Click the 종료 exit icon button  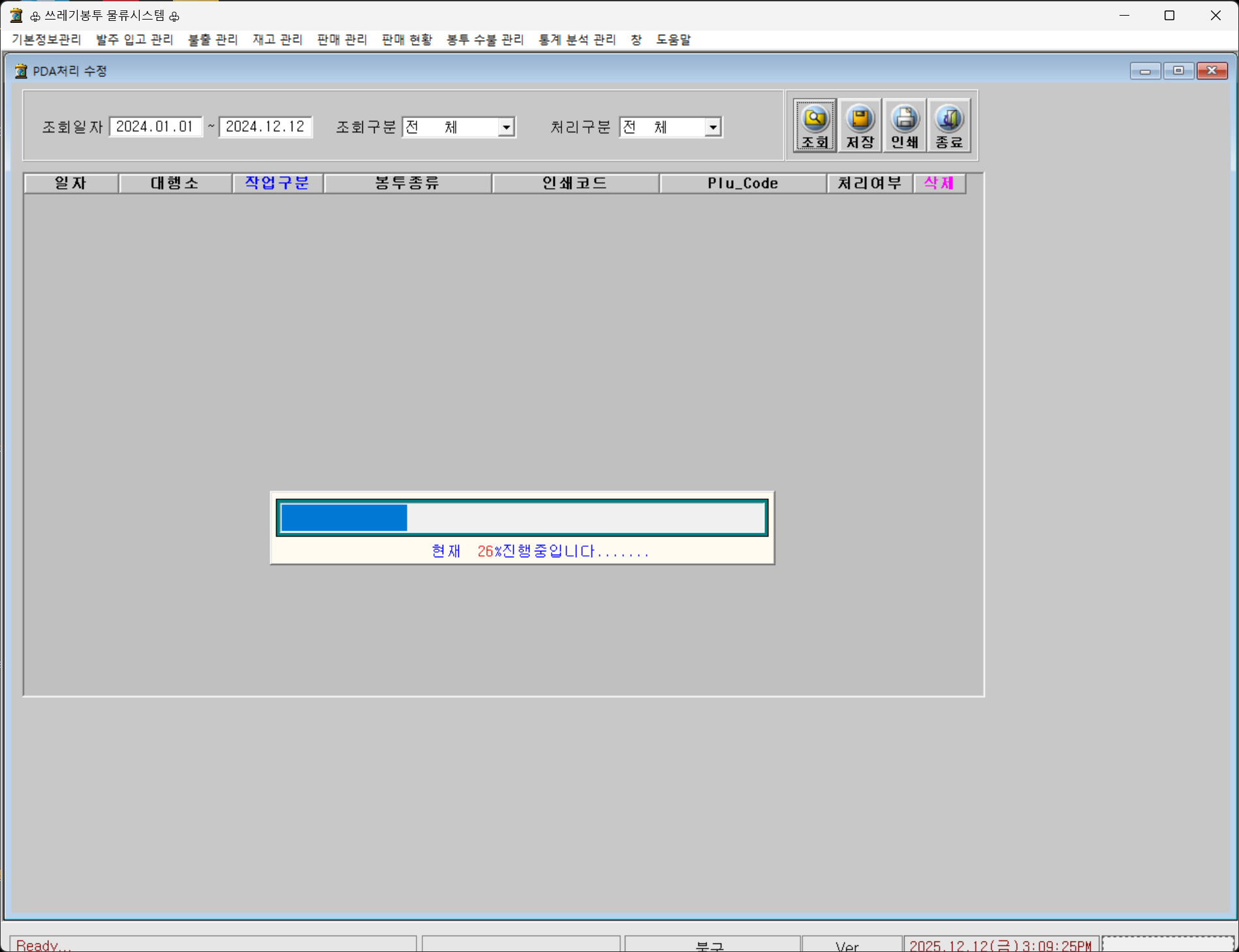(949, 125)
